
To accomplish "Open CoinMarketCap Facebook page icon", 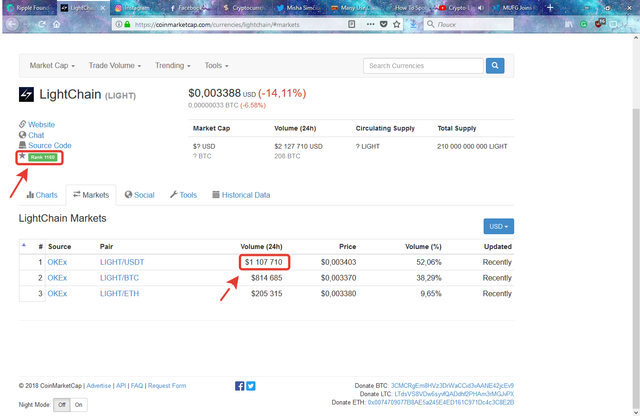I will coord(240,386).
